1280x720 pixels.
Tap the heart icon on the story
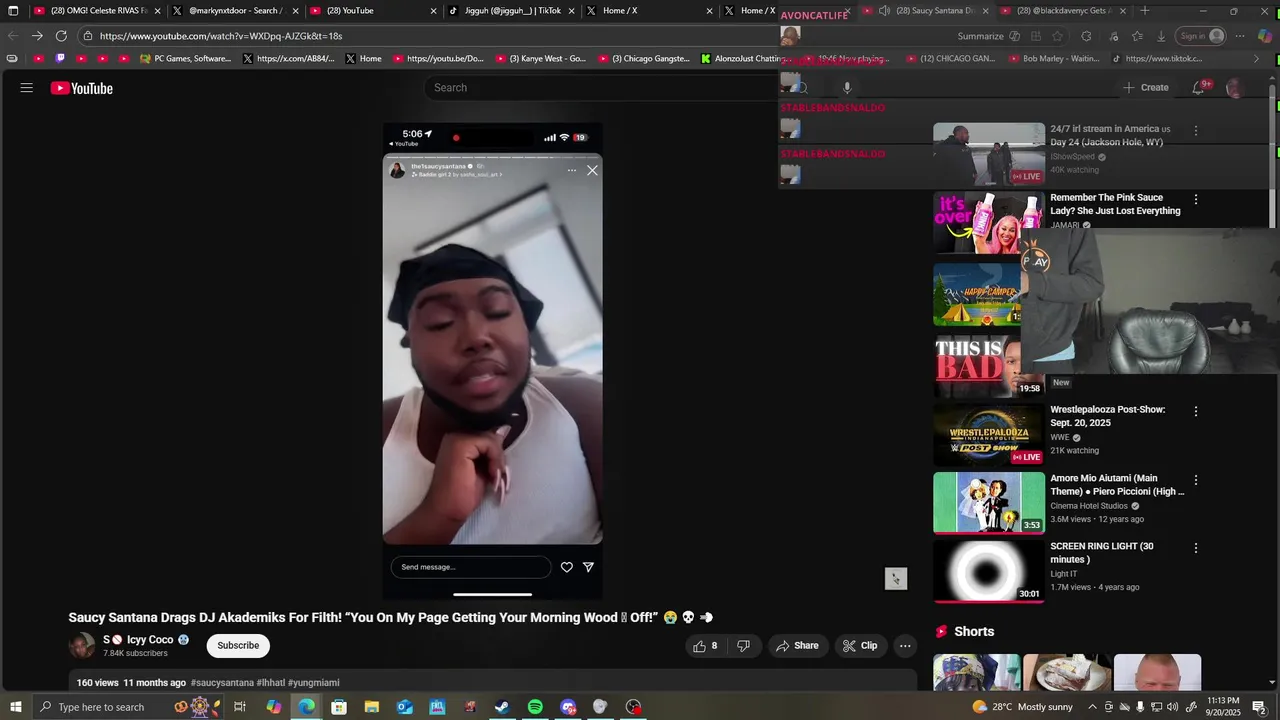click(567, 567)
